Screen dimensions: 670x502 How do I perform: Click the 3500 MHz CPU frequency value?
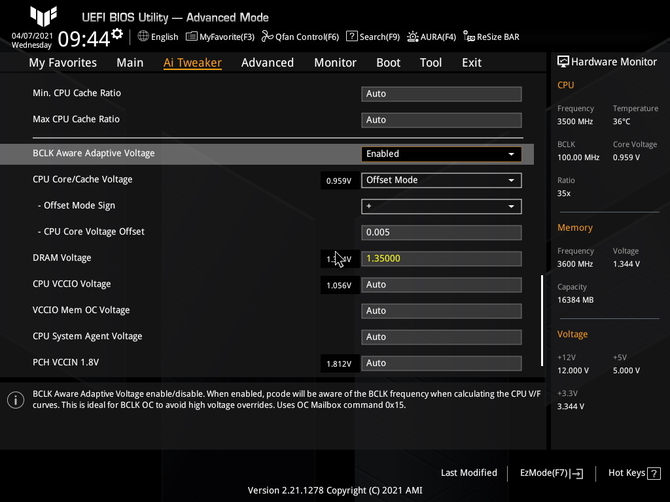pos(575,122)
